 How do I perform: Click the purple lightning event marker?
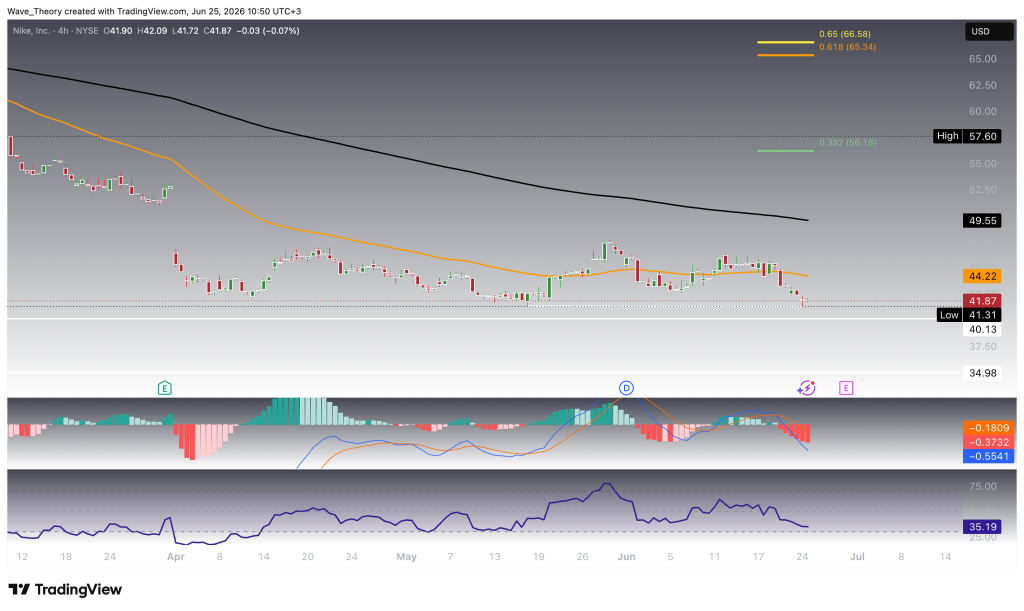click(x=807, y=388)
